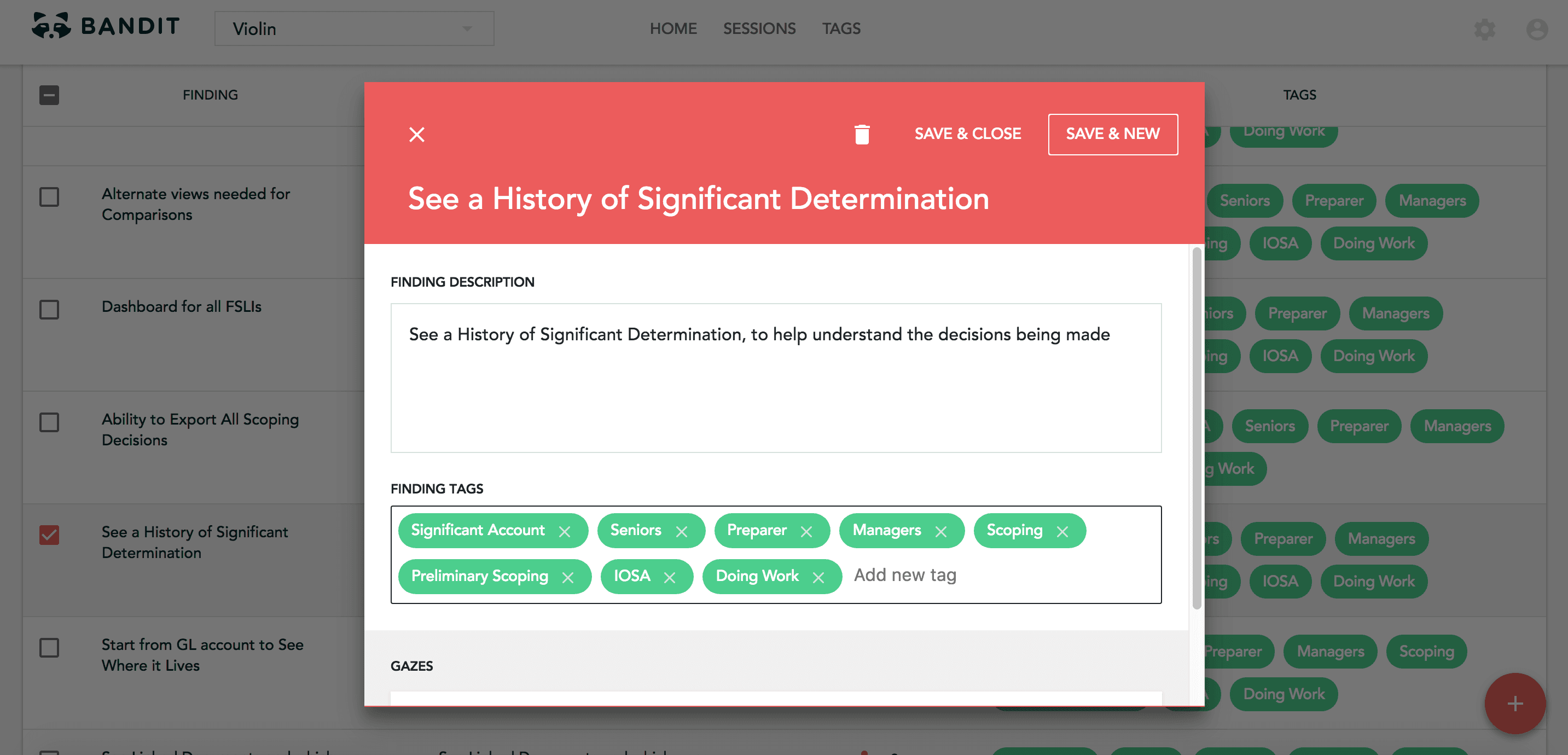Check the Alternate views needed for Comparisons row
Viewport: 1568px width, 755px height.
(x=49, y=196)
